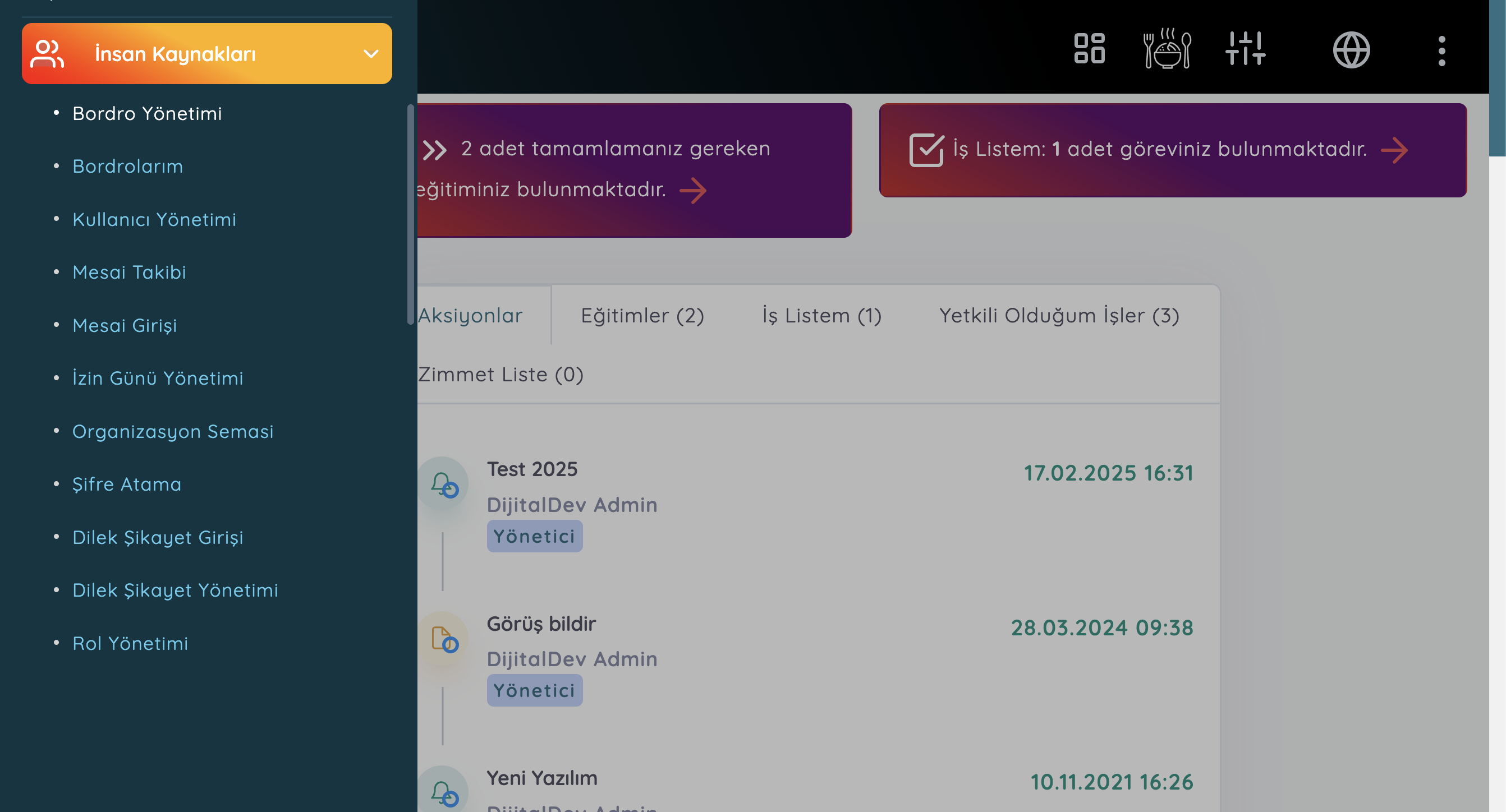Click the checkbox icon in İş Listem banner

pos(926,150)
